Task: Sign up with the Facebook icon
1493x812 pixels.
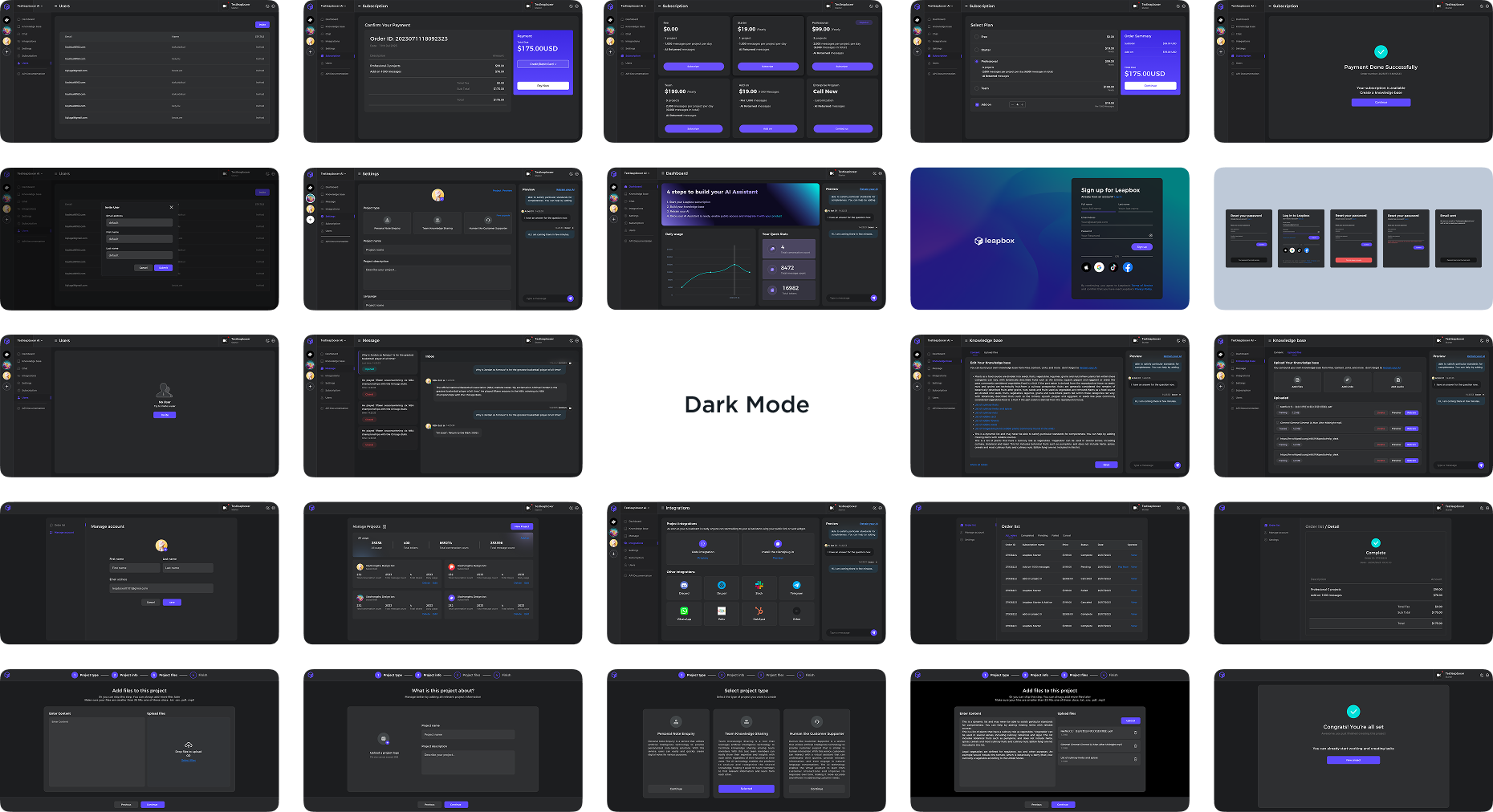Action: click(1128, 267)
